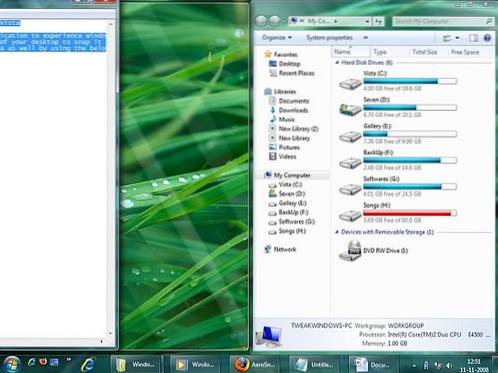Switch to the Untitle... taskbar button
This screenshot has width=498, height=373.
tap(315, 365)
